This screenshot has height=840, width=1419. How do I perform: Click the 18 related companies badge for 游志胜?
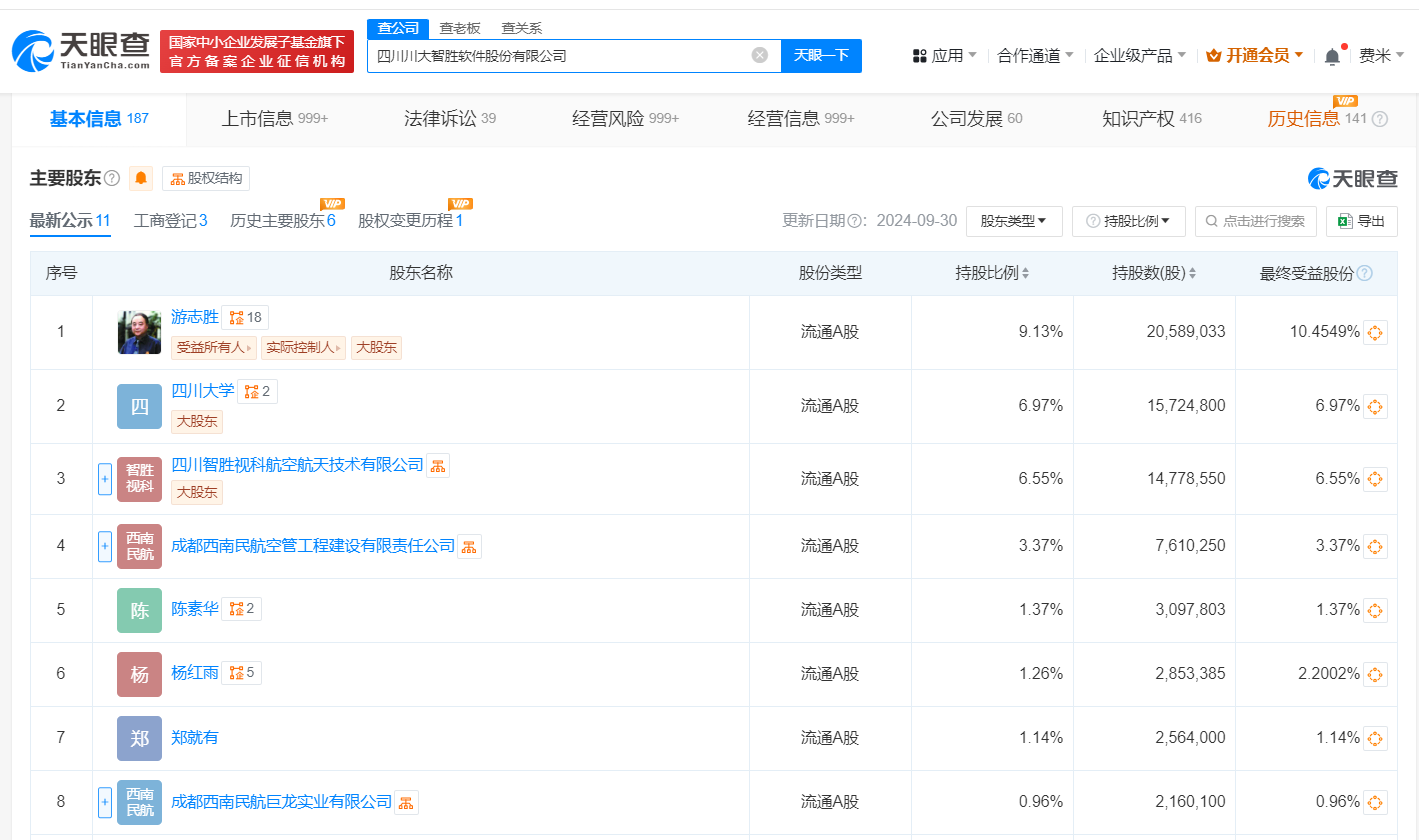(x=245, y=318)
